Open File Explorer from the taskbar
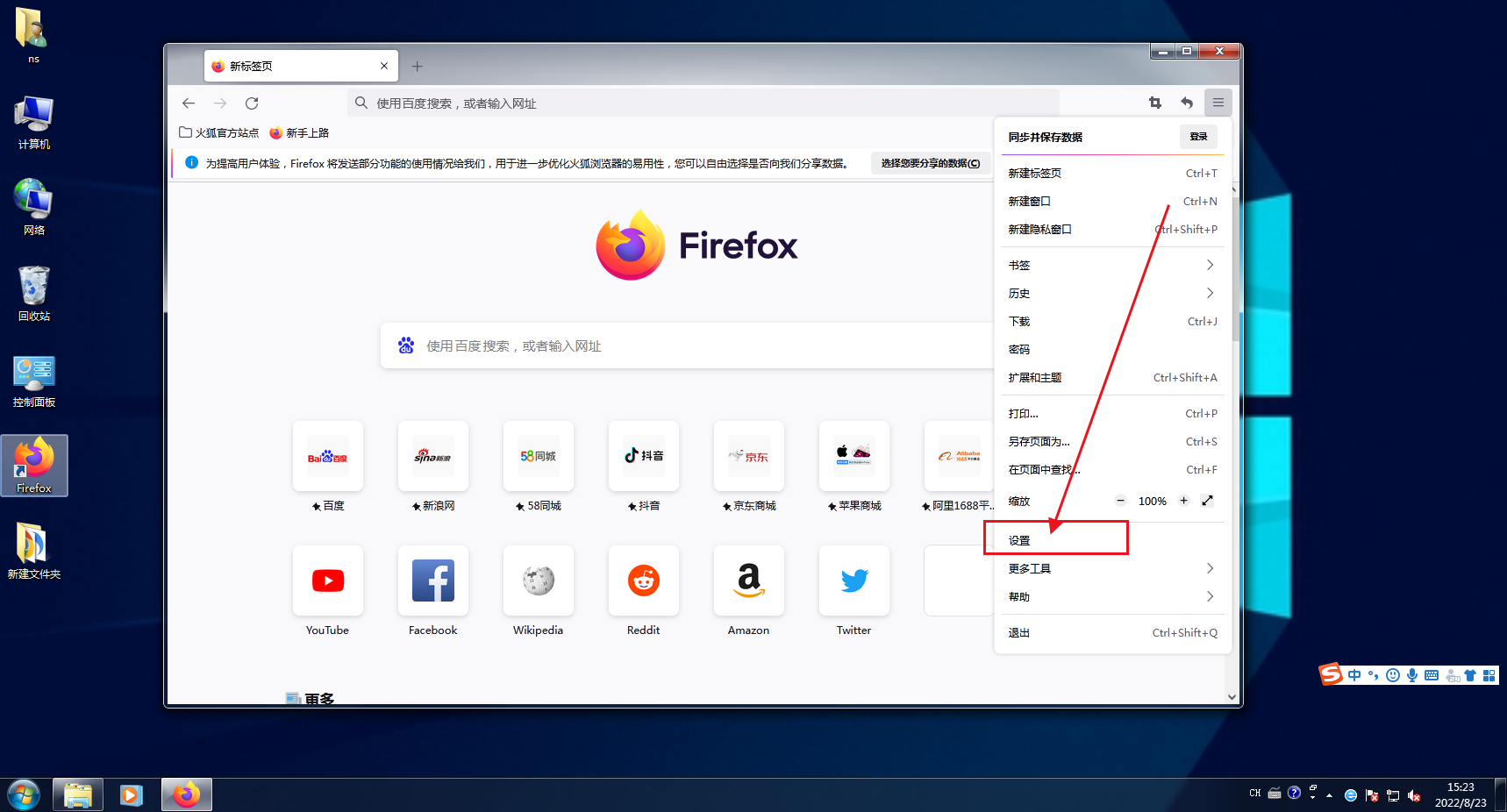Viewport: 1507px width, 812px height. click(x=78, y=795)
